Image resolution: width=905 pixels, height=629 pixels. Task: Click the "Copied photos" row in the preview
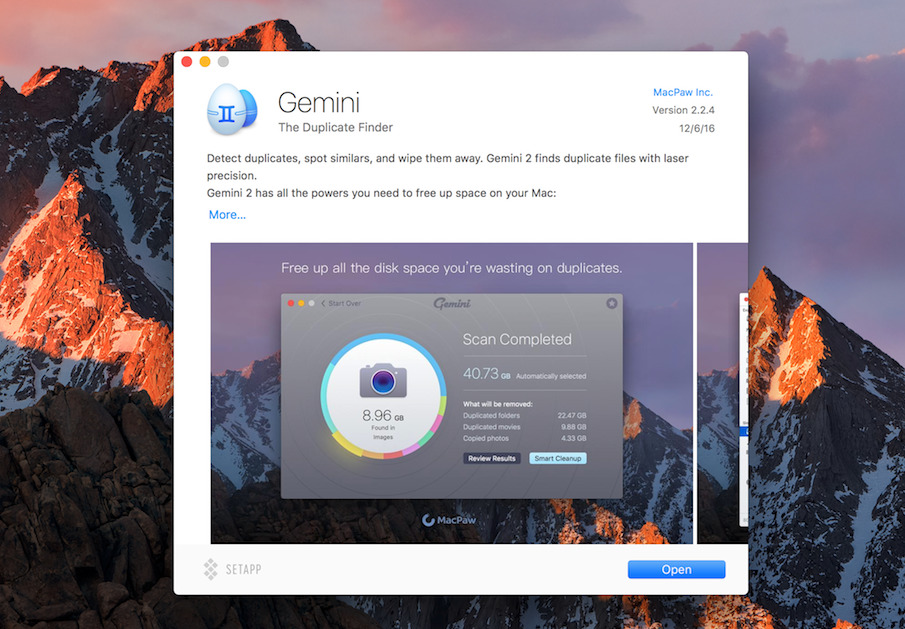525,439
